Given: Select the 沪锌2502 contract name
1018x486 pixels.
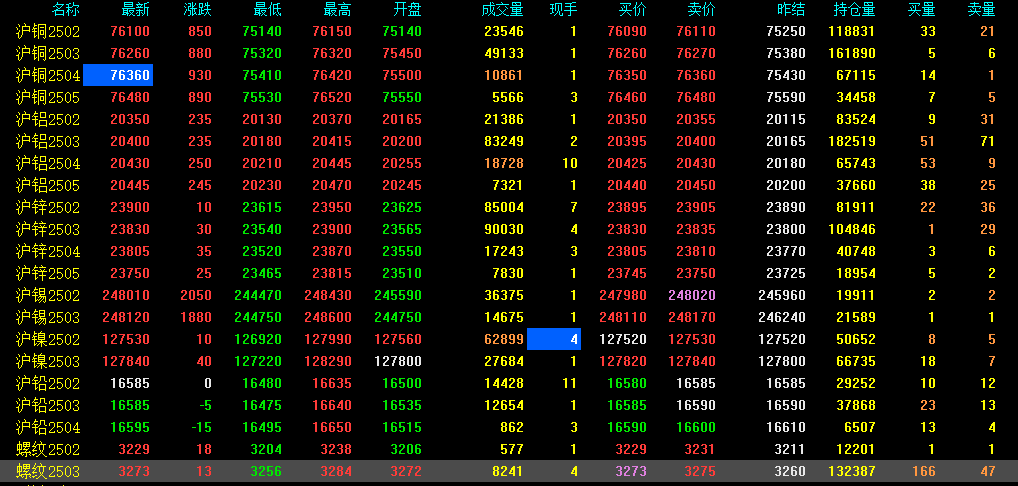Looking at the screenshot, I should pos(47,208).
